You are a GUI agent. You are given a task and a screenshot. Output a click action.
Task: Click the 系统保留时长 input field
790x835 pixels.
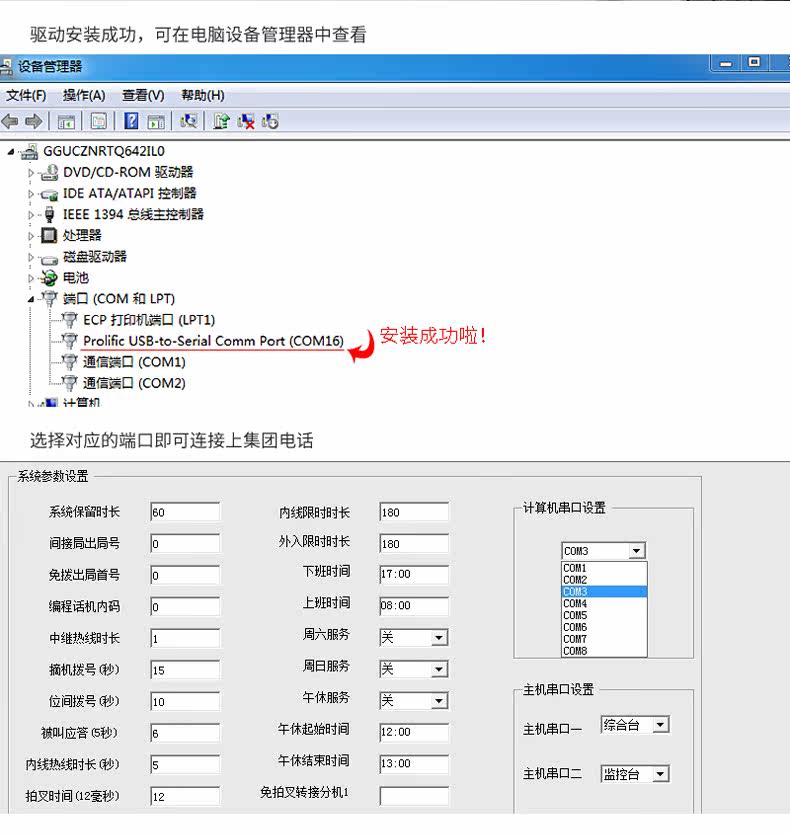tap(185, 512)
